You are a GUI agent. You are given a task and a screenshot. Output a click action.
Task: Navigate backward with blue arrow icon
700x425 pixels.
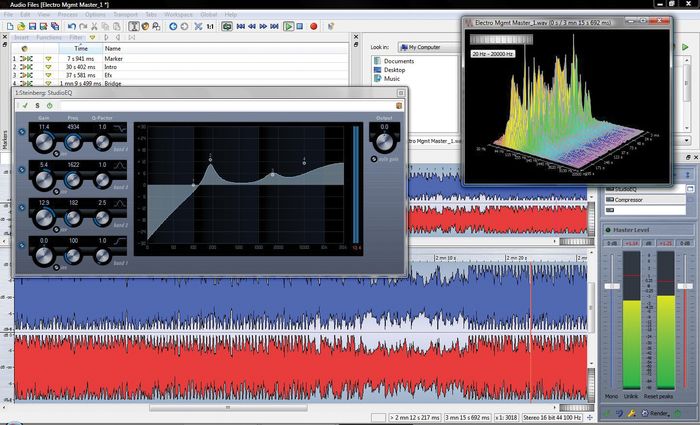point(173,26)
